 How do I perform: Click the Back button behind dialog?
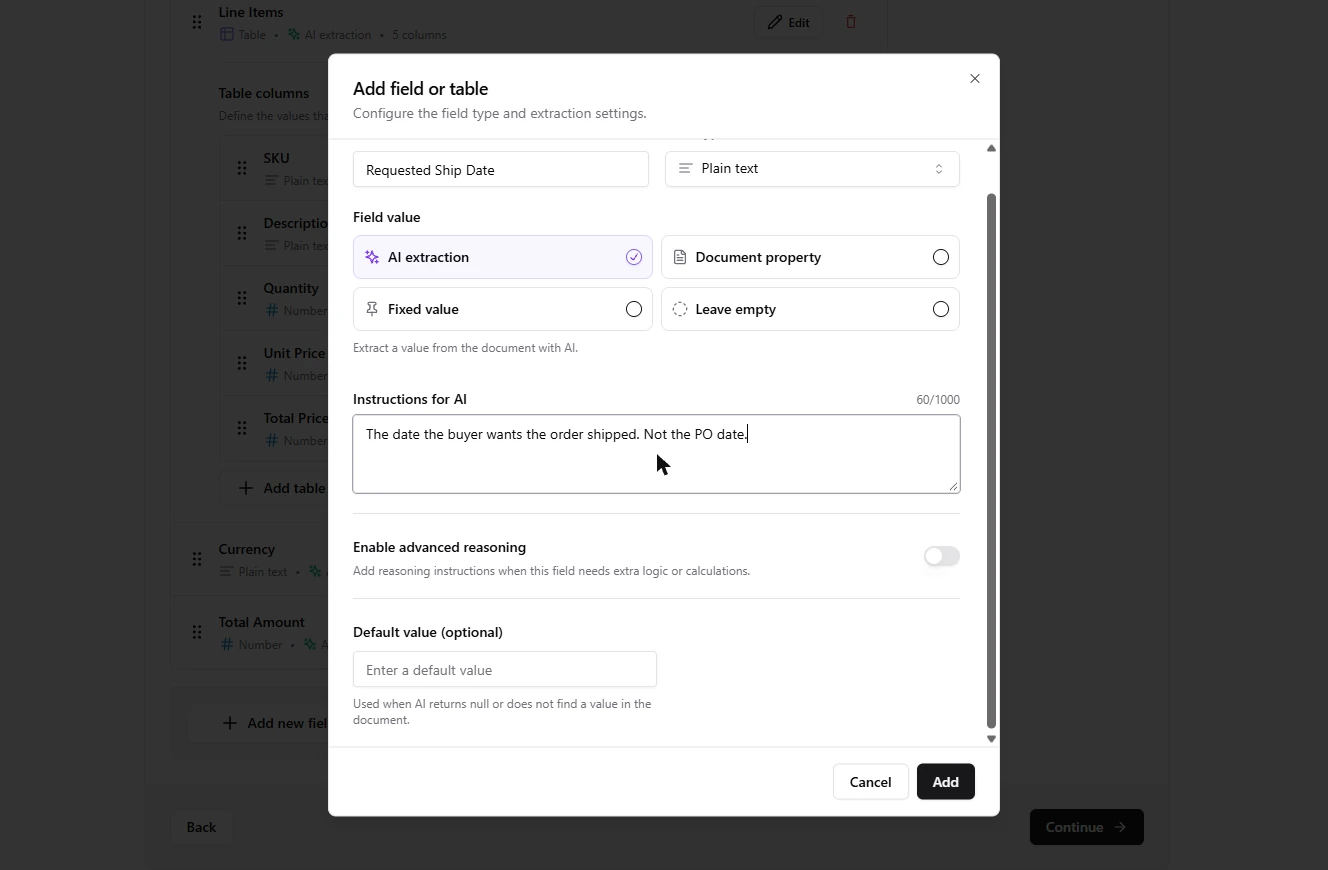(x=201, y=827)
